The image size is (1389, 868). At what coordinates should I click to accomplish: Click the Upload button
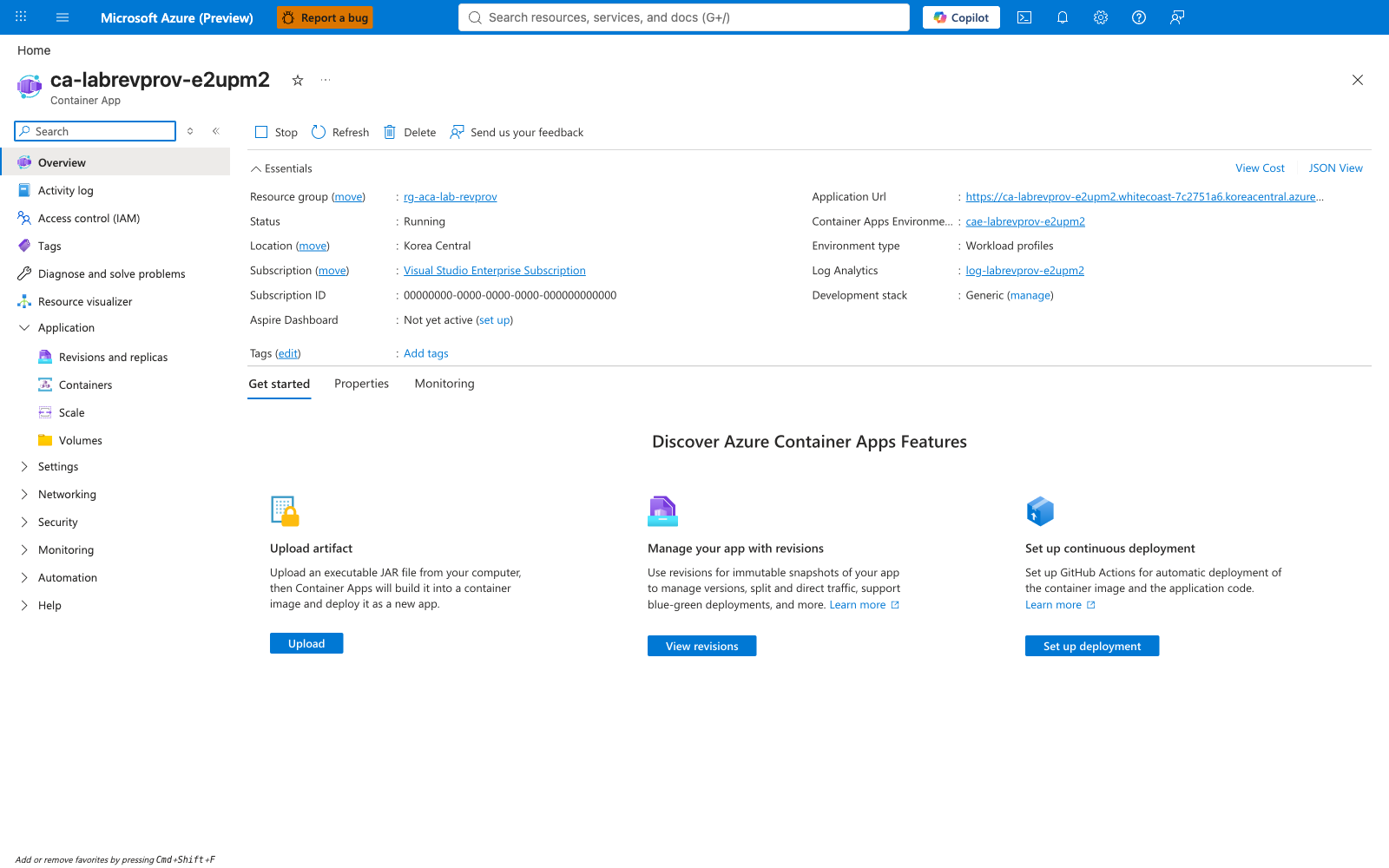tap(306, 643)
